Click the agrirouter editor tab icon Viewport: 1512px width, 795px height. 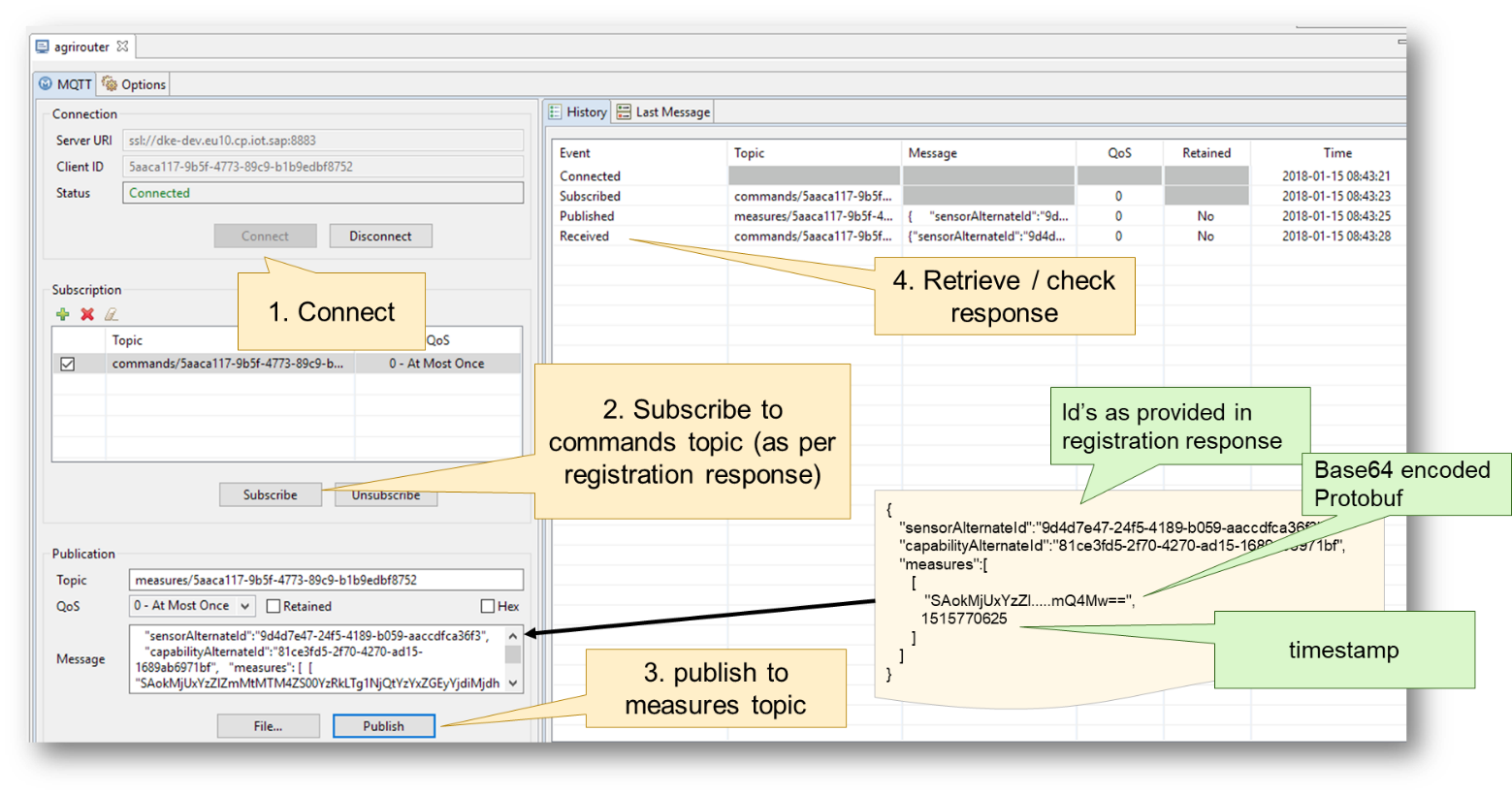point(41,46)
